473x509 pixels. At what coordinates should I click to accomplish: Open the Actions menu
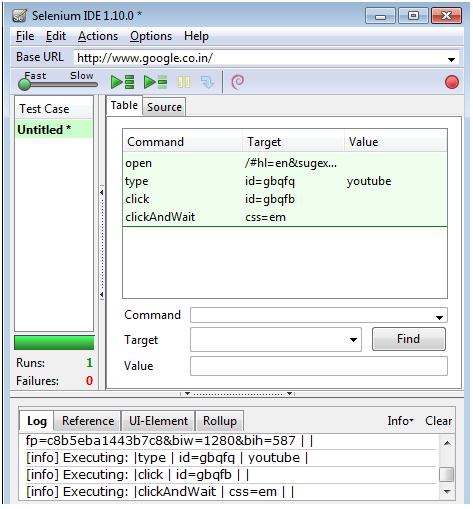(x=98, y=36)
